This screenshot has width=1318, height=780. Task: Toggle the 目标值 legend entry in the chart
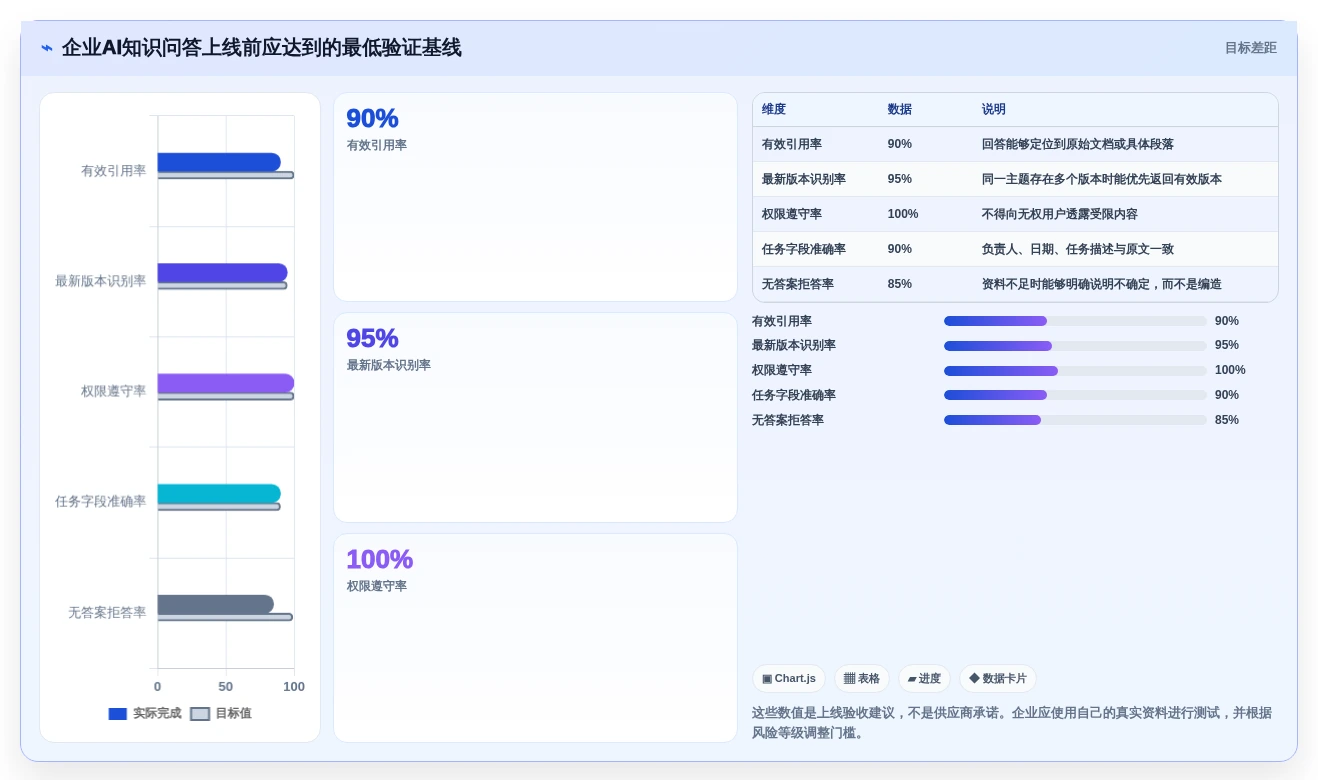(221, 714)
